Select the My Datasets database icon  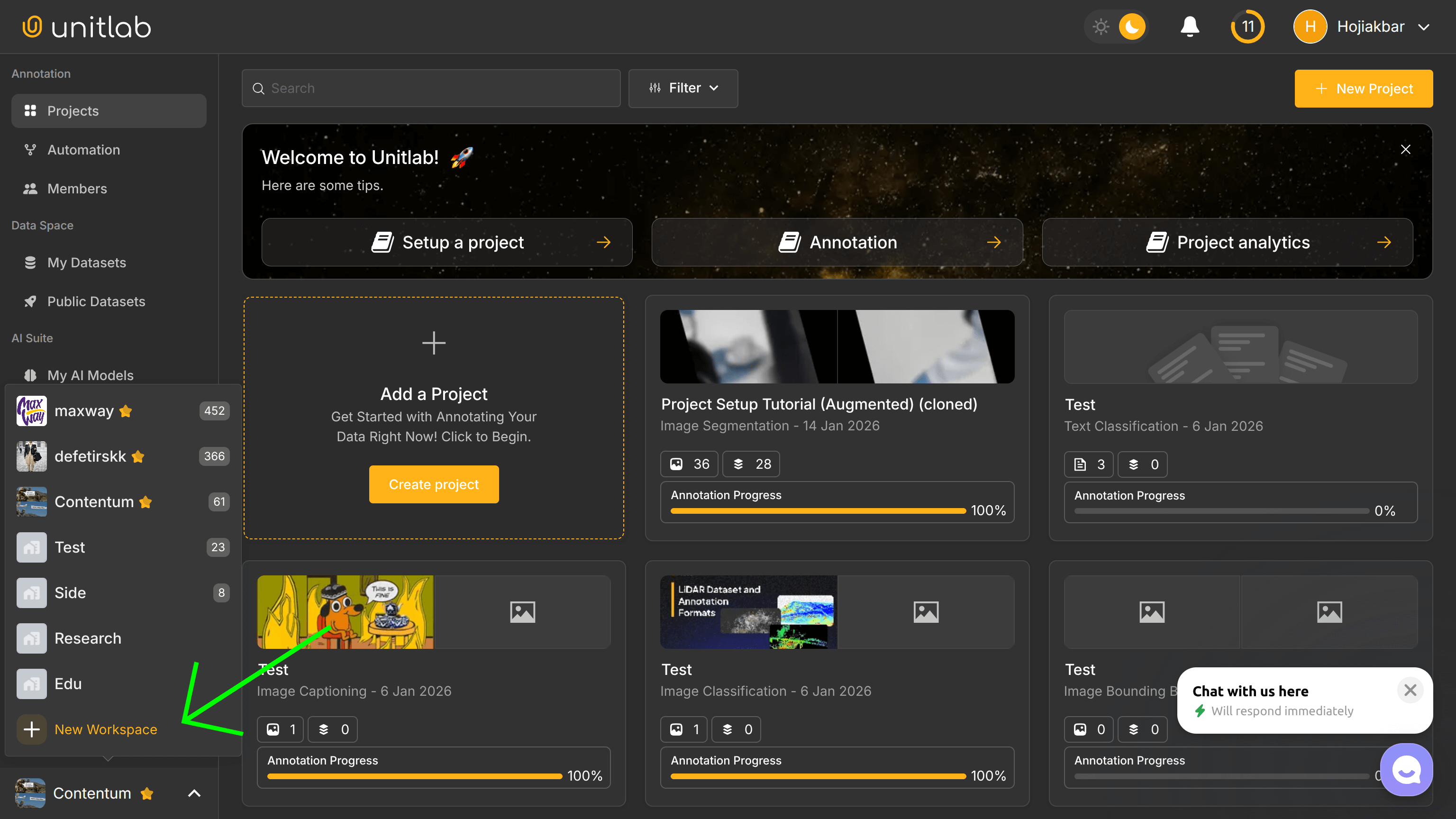coord(31,262)
